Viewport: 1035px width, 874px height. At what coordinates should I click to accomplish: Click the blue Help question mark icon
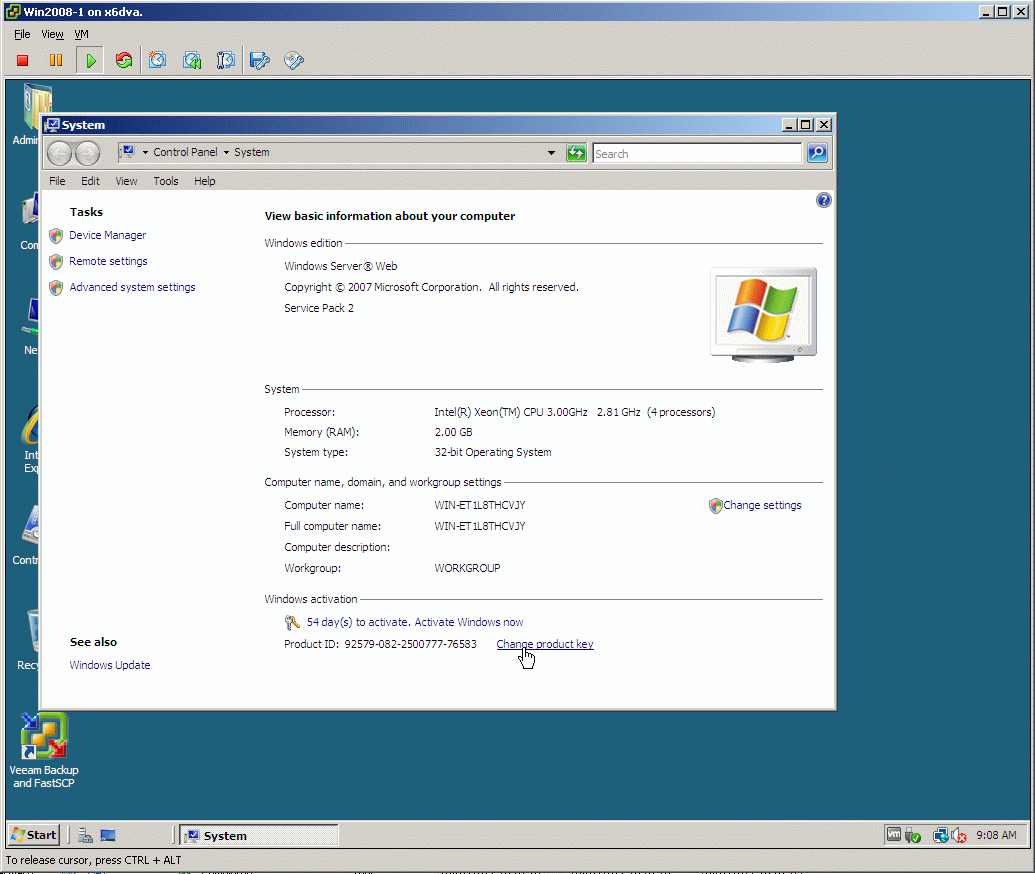click(x=823, y=200)
